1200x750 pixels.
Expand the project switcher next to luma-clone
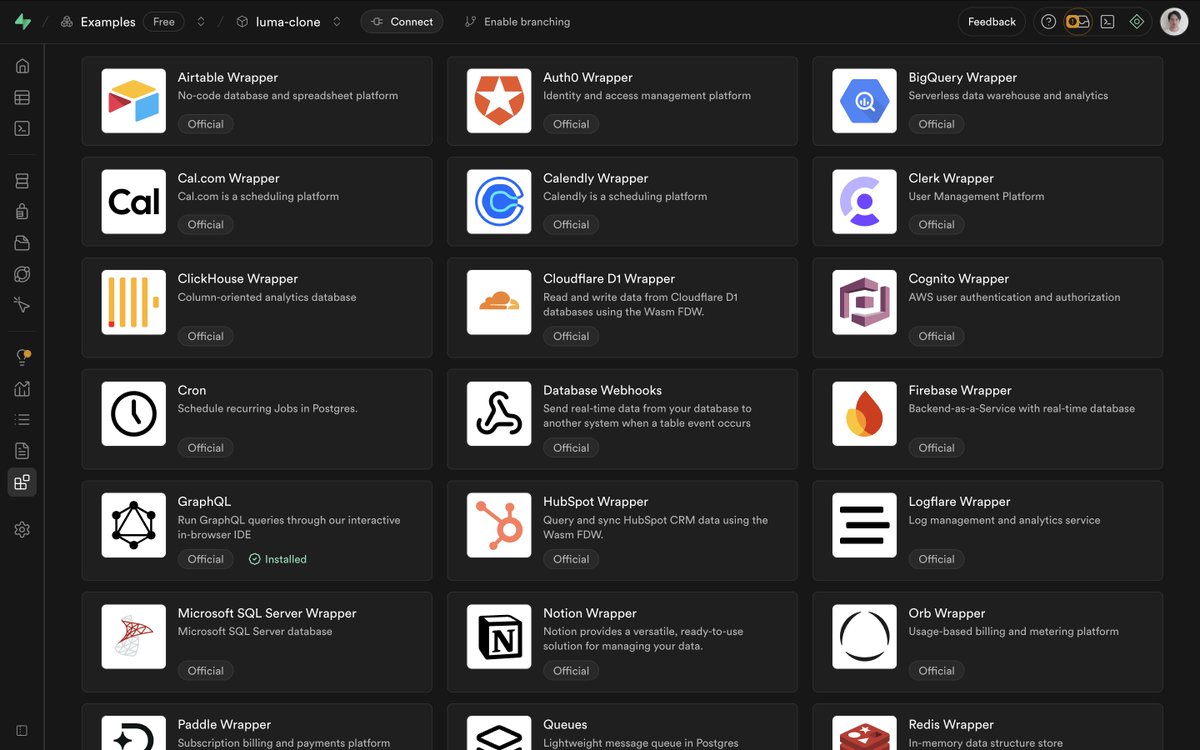tap(336, 21)
